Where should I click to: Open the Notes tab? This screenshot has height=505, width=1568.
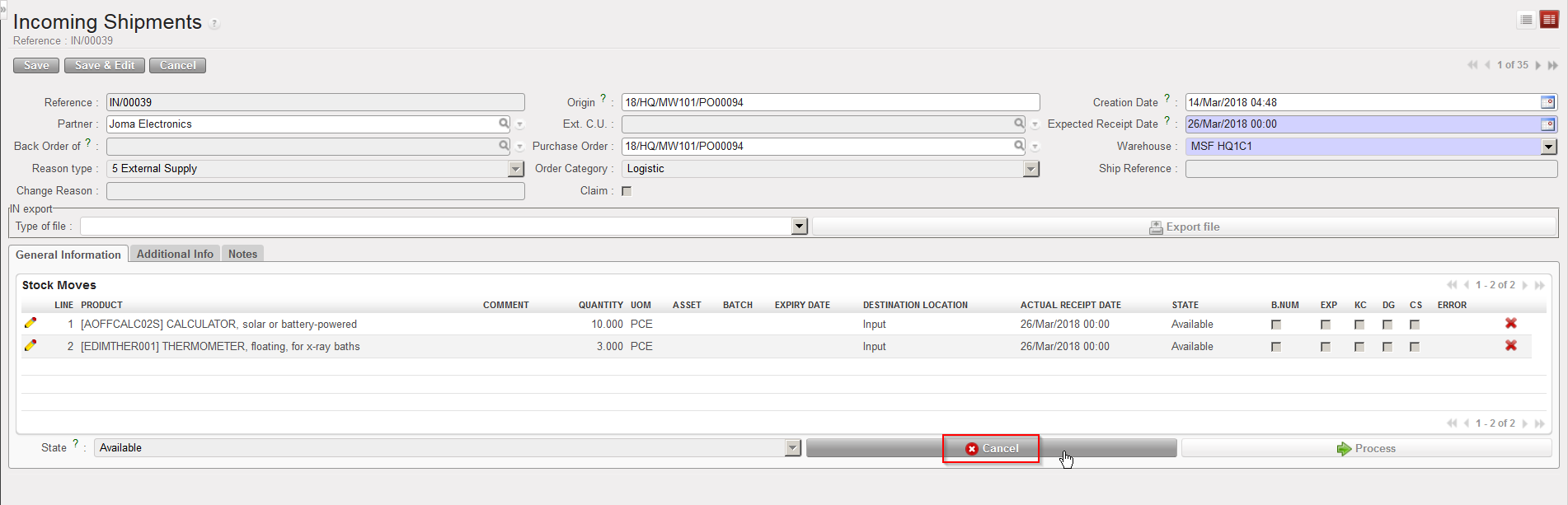(242, 254)
